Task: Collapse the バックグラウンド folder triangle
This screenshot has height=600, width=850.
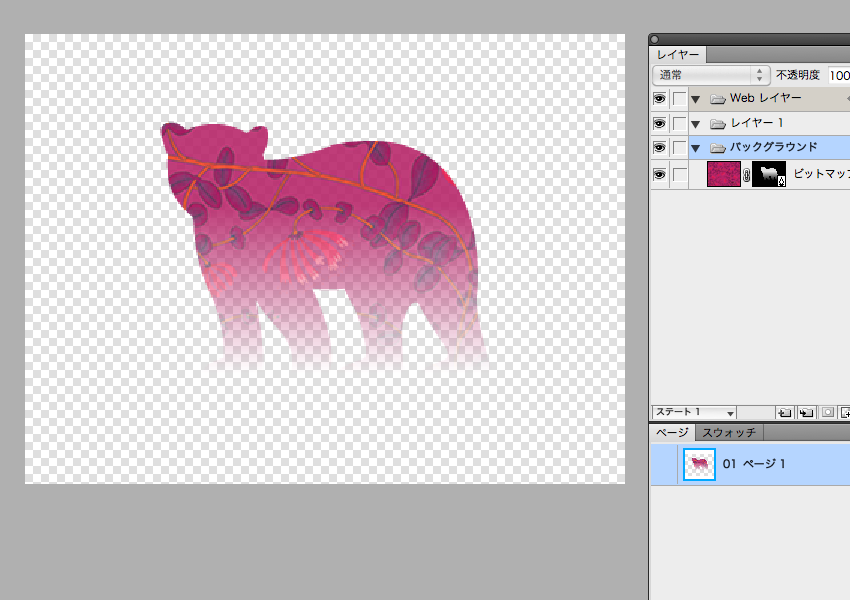Action: coord(696,148)
